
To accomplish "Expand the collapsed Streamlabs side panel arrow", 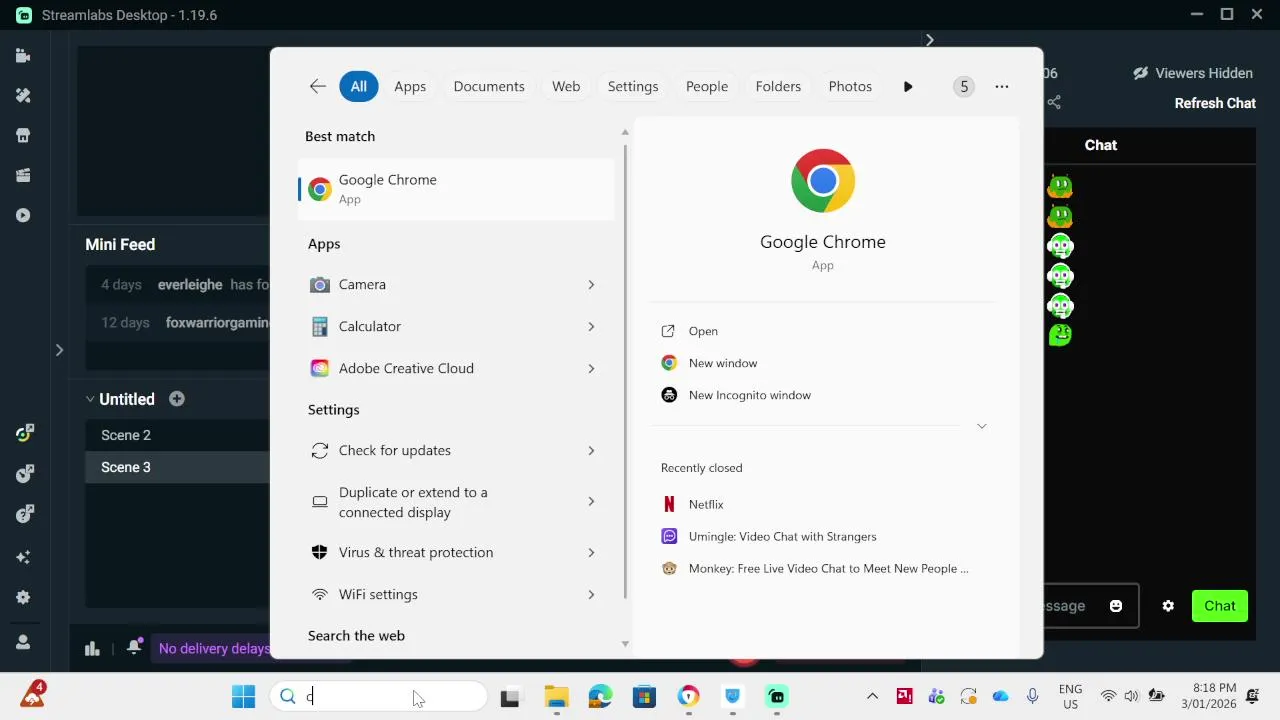I will pos(59,350).
